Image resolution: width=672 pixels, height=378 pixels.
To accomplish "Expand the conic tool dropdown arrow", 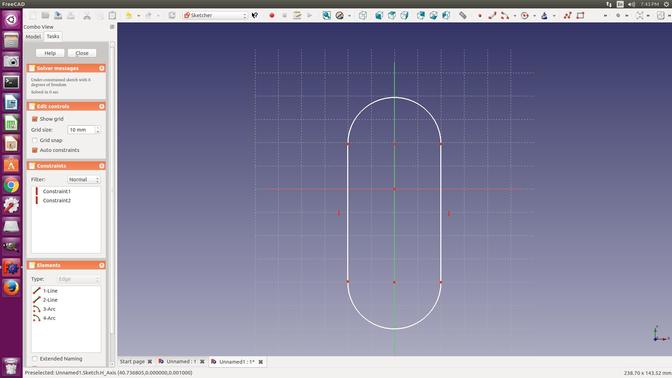I will [x=554, y=16].
